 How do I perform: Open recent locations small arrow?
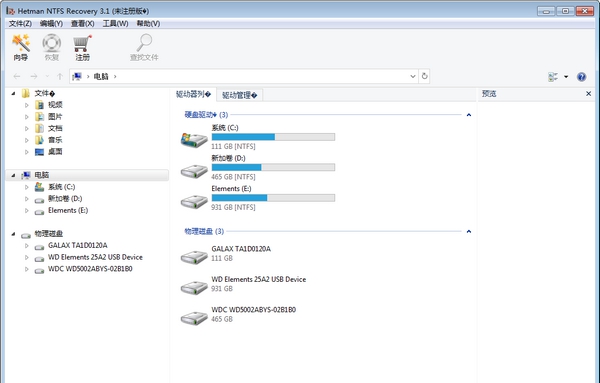pyautogui.click(x=47, y=77)
